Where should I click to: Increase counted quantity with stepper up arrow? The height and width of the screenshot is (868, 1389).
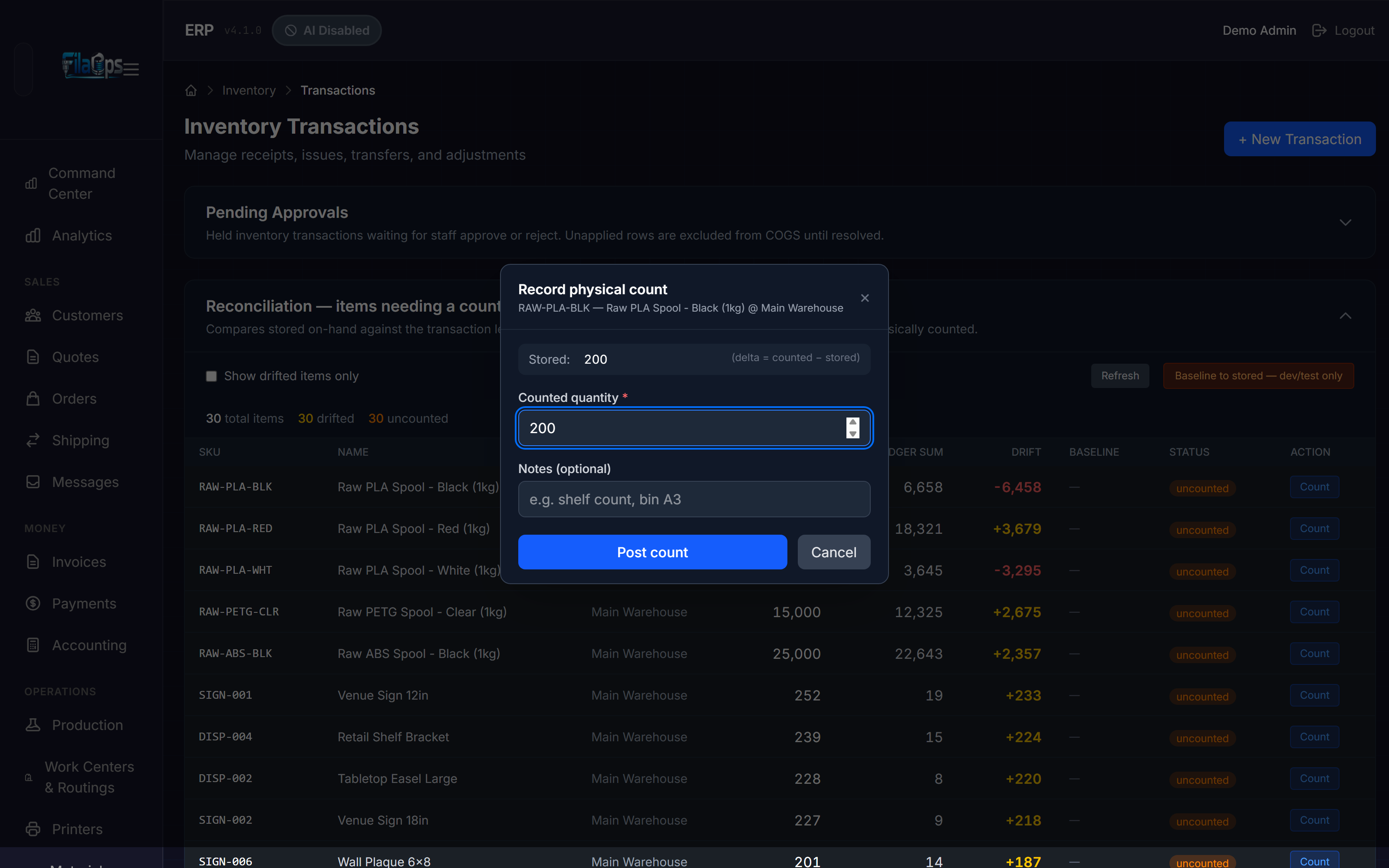pos(853,423)
